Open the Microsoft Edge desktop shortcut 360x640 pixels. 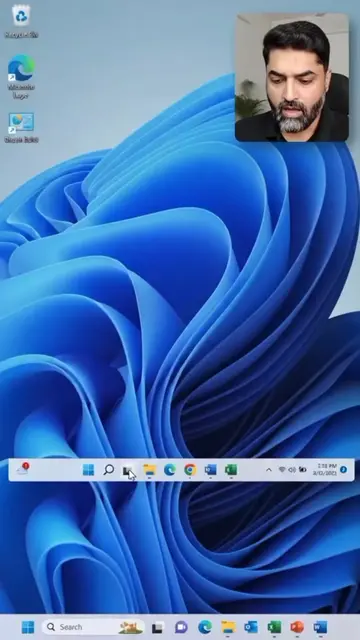(x=21, y=76)
